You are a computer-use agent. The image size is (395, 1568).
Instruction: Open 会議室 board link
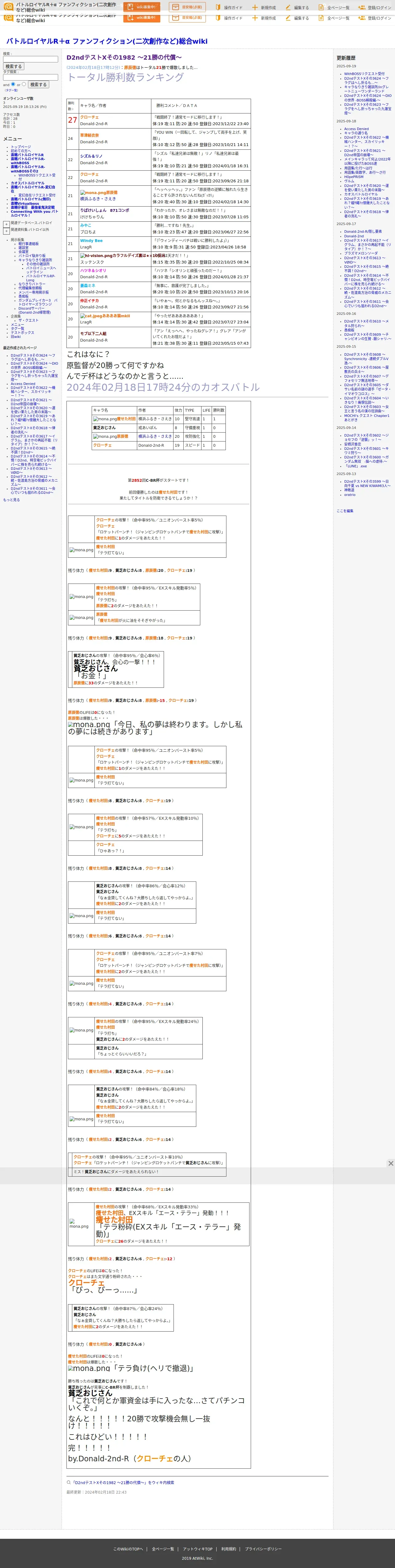click(x=23, y=251)
